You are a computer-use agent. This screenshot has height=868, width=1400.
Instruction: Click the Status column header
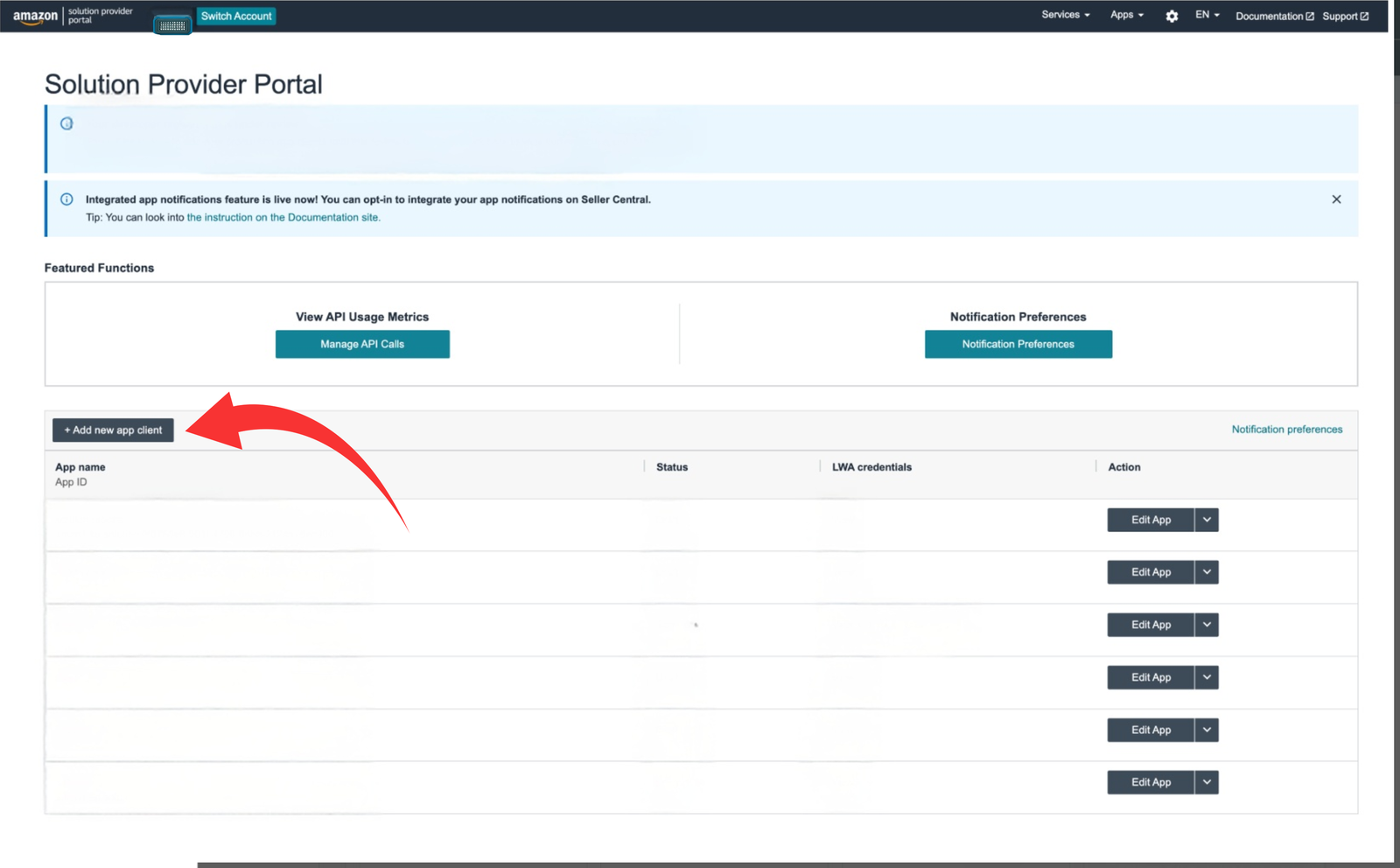click(x=672, y=467)
